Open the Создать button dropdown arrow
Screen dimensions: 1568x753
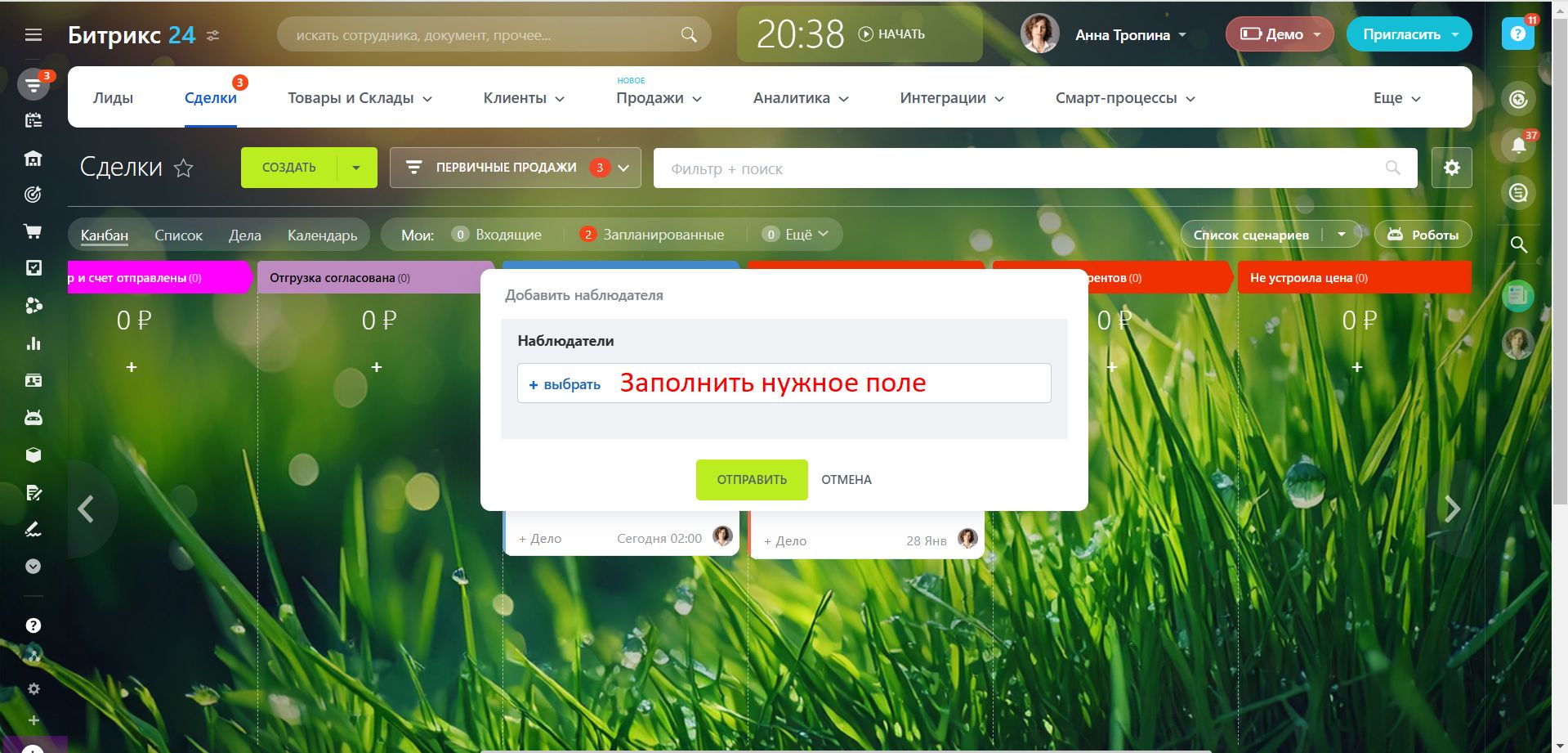[356, 168]
